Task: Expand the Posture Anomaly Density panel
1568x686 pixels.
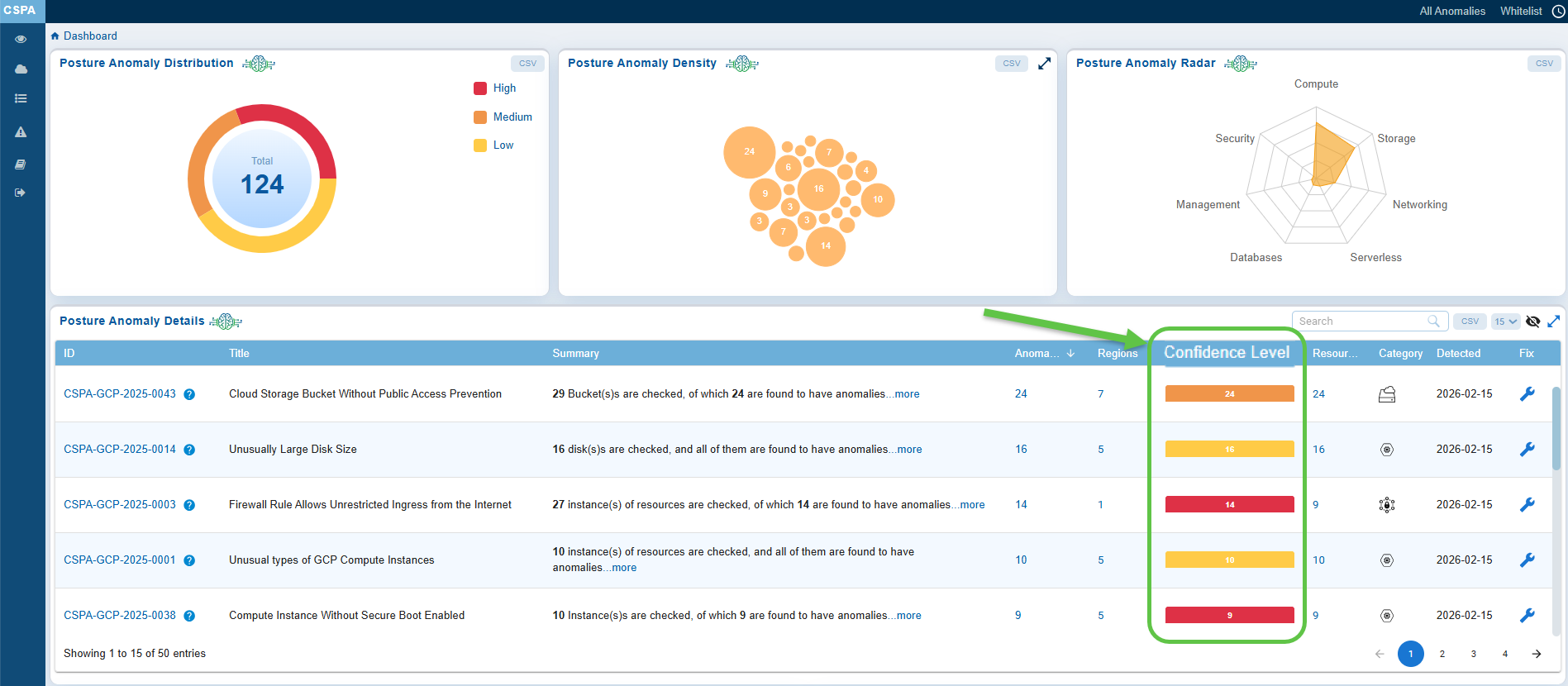Action: (x=1044, y=64)
